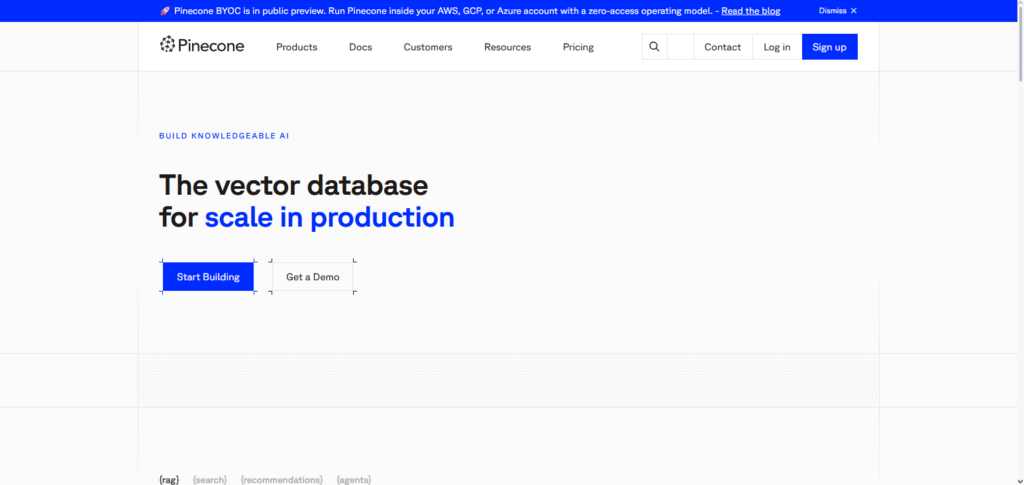This screenshot has width=1024, height=485.
Task: Click the BUILD KNOWLEDGEABLE AI label
Action: coord(224,136)
